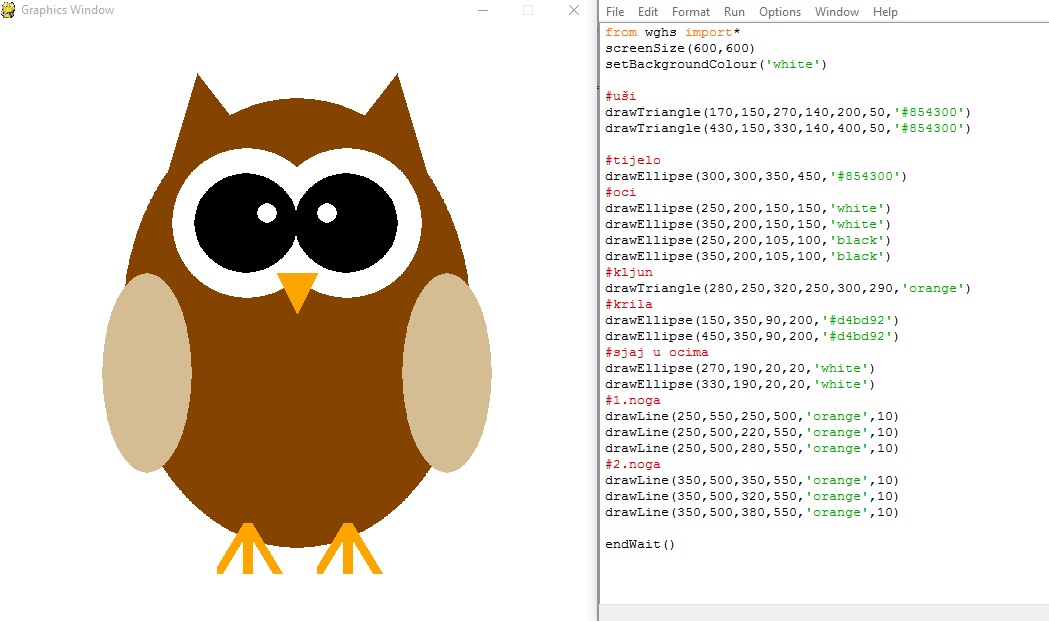Click the Graphics Window pygame icon
The height and width of the screenshot is (621, 1049).
point(8,9)
